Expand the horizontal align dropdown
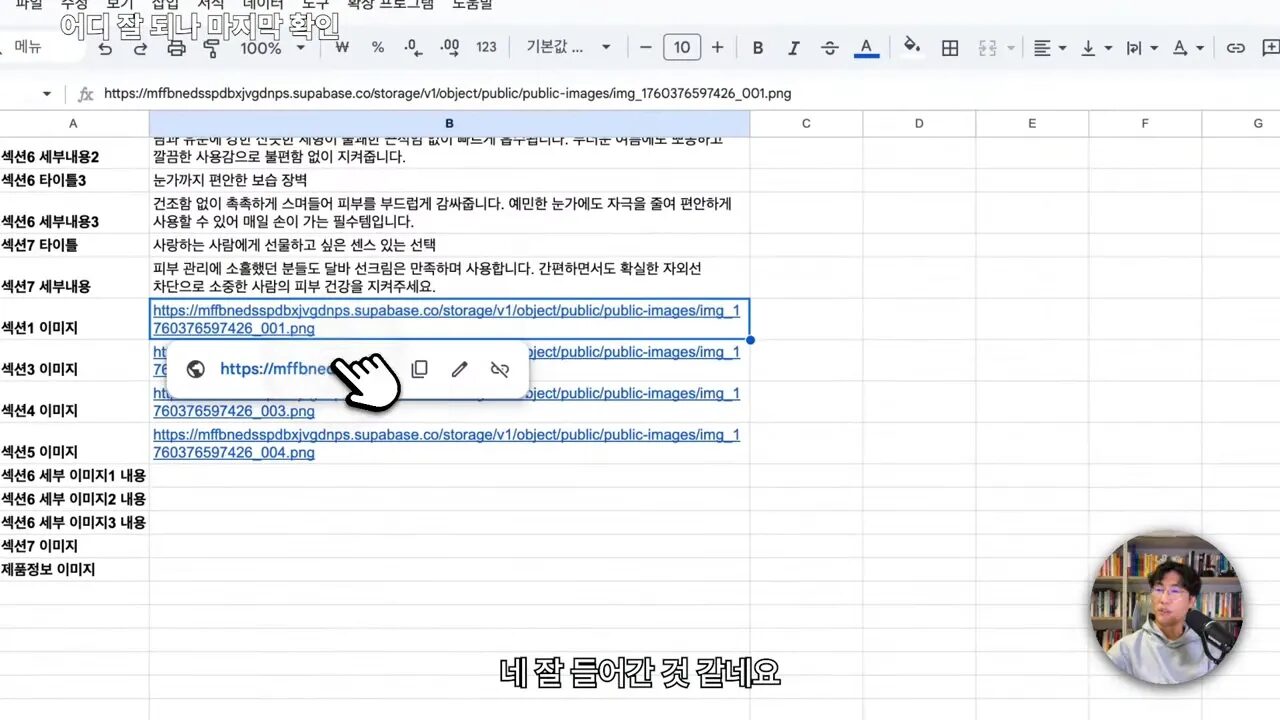 click(1049, 48)
